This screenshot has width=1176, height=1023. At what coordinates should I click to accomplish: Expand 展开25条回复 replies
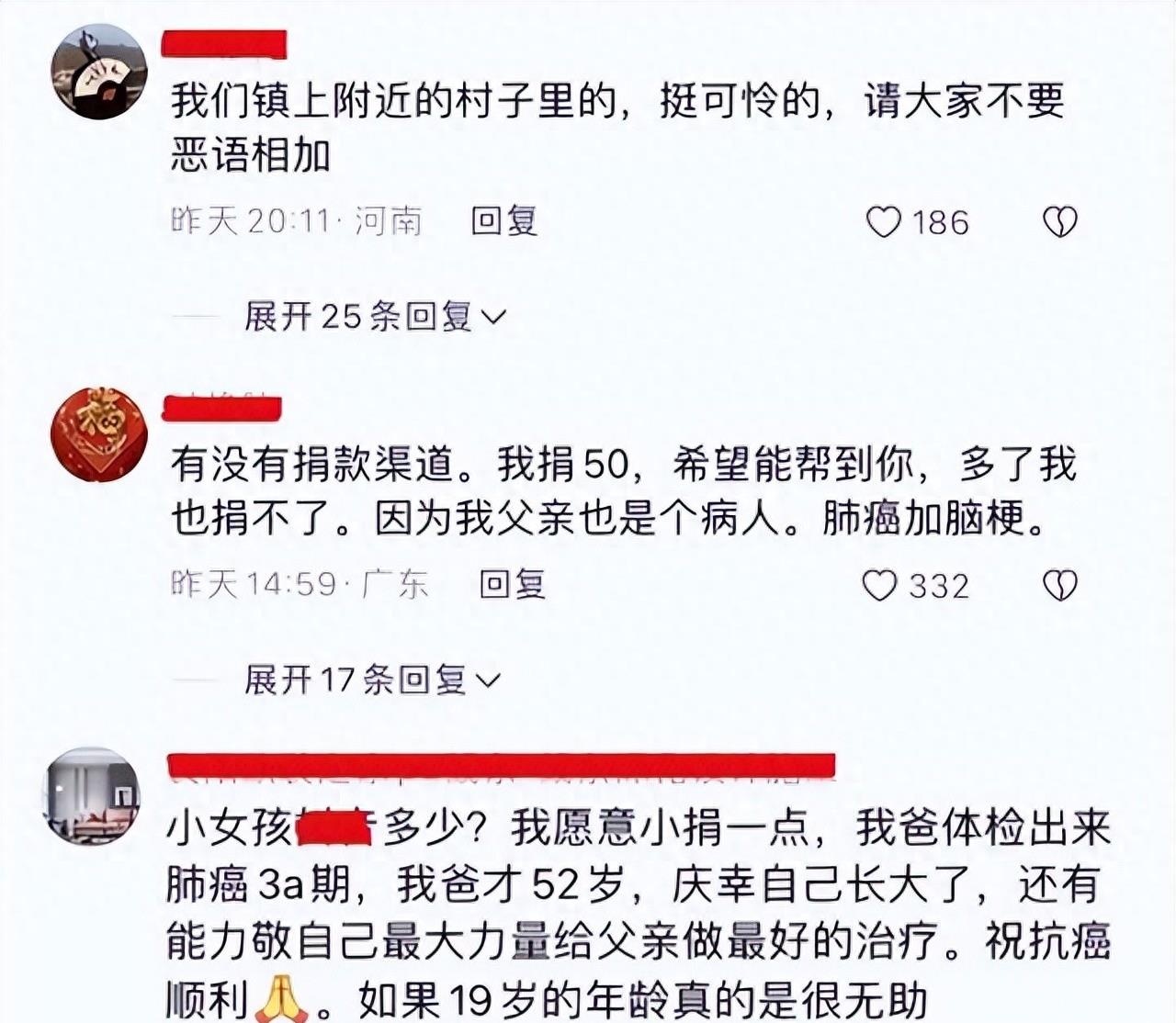375,317
